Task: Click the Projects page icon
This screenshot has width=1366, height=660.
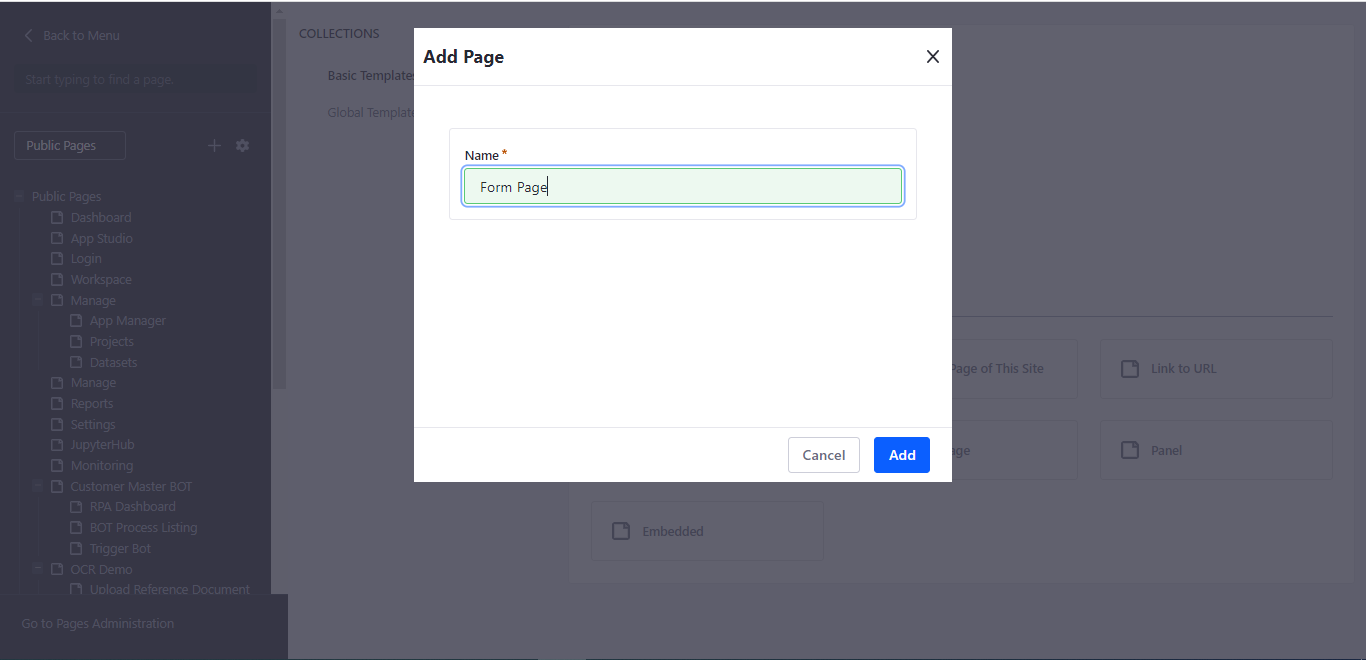Action: [x=76, y=341]
